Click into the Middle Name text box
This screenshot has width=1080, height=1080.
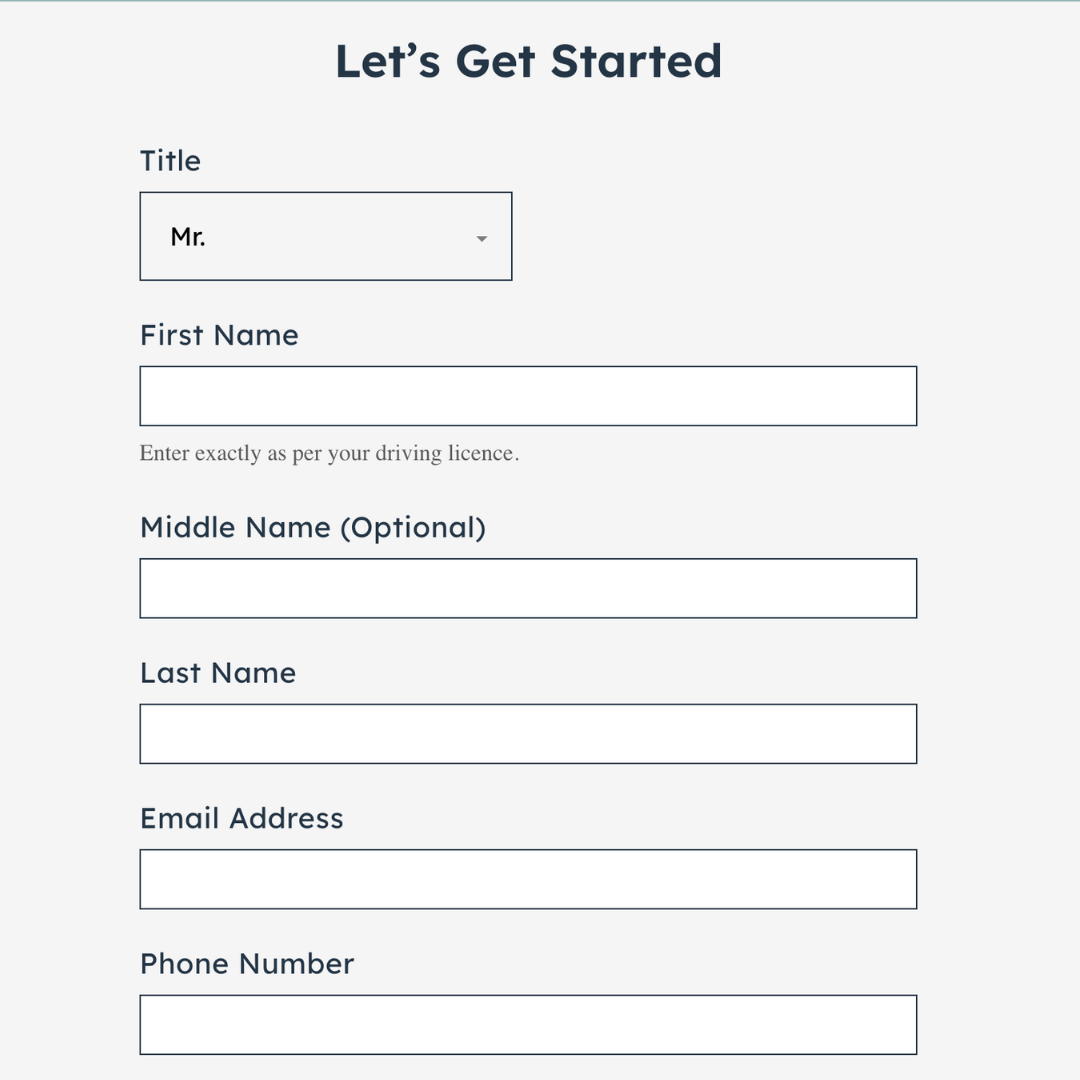528,588
